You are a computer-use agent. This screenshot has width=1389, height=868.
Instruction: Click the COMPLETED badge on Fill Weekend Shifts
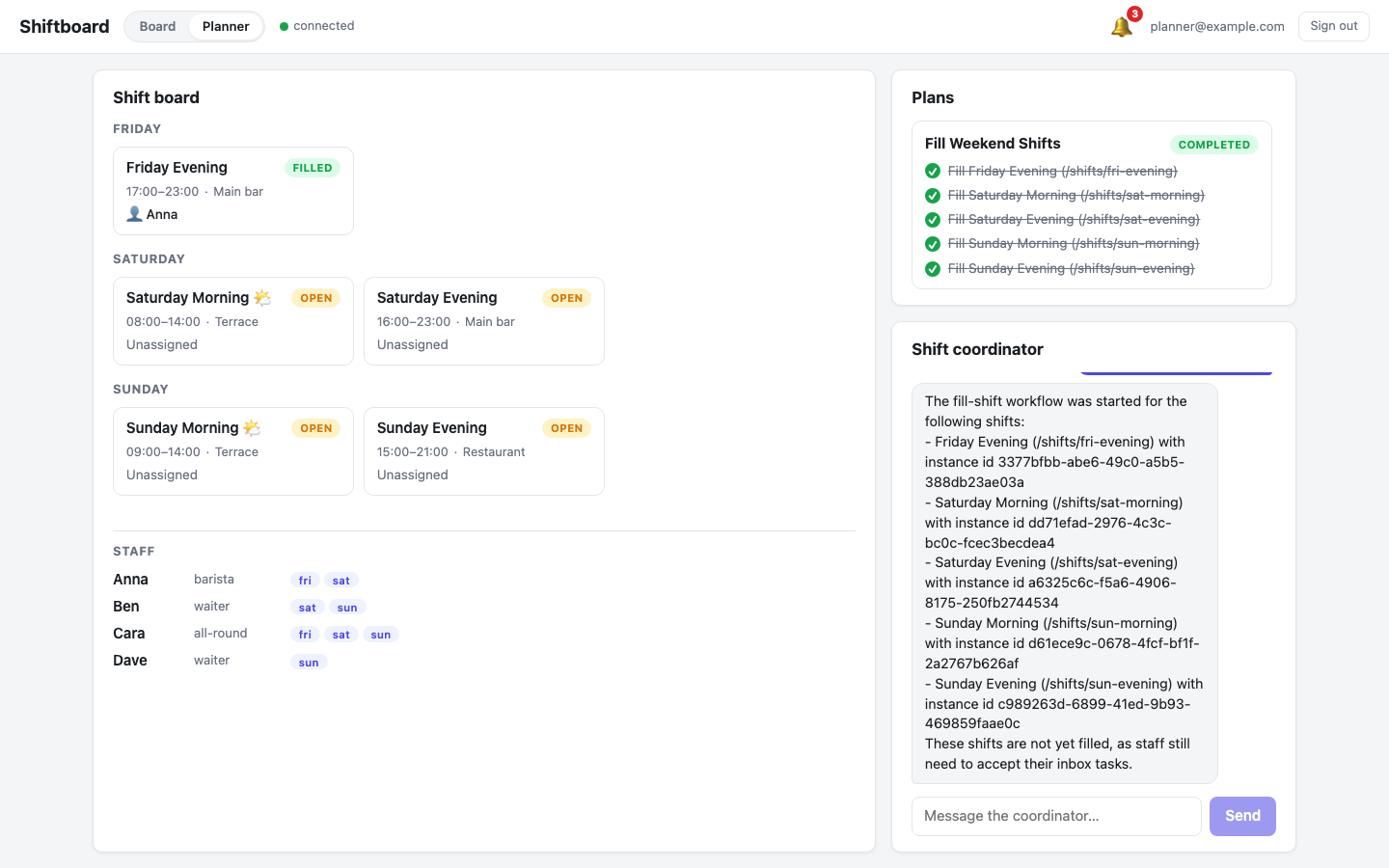pos(1214,145)
